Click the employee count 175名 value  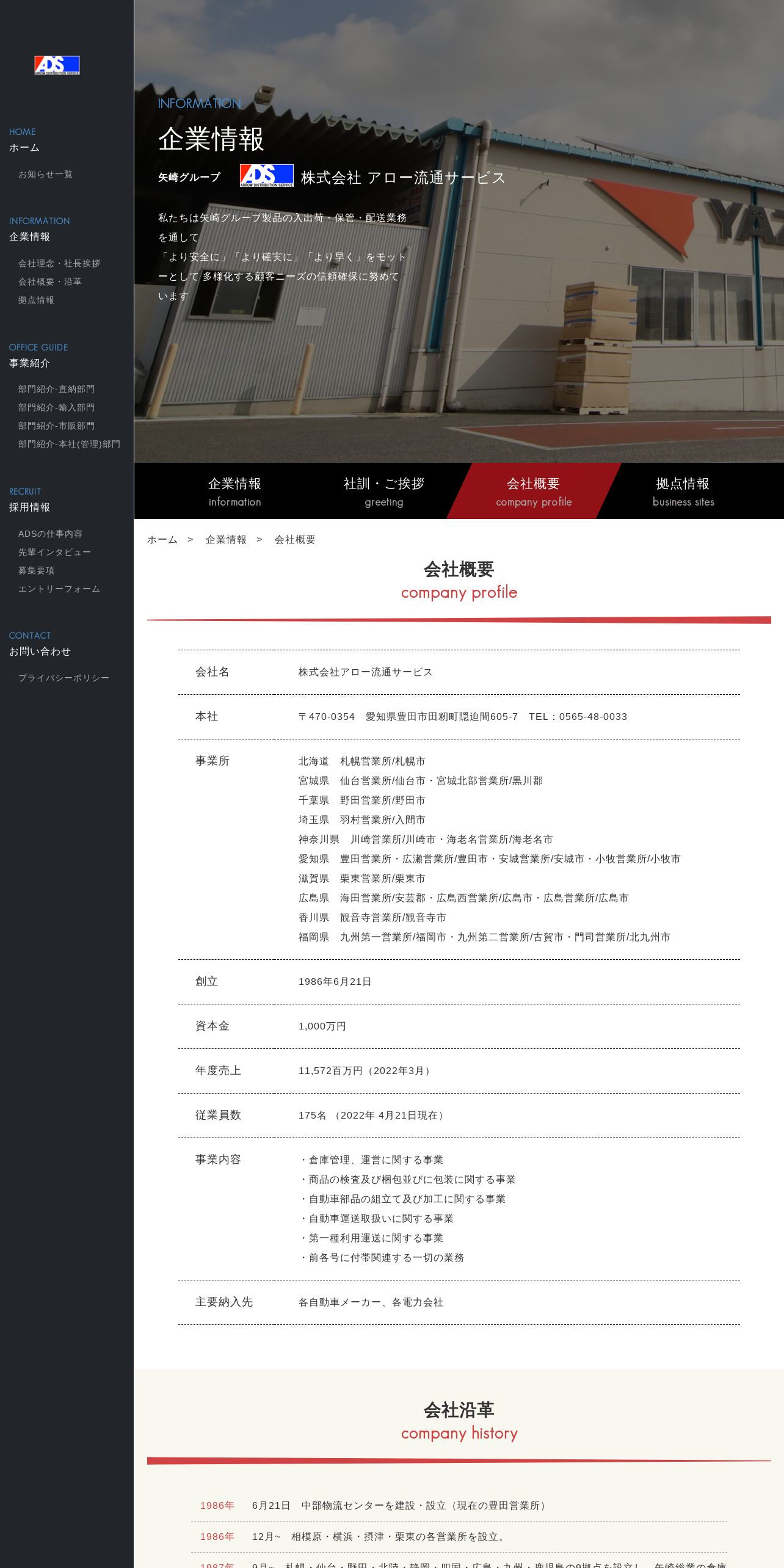(373, 1116)
